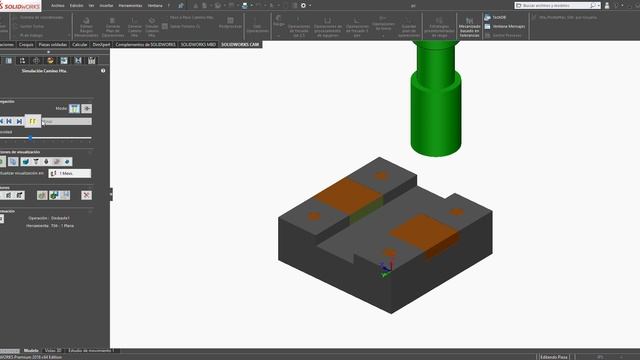
Task: Open the search type dropdown arrow
Action: click(x=598, y=6)
